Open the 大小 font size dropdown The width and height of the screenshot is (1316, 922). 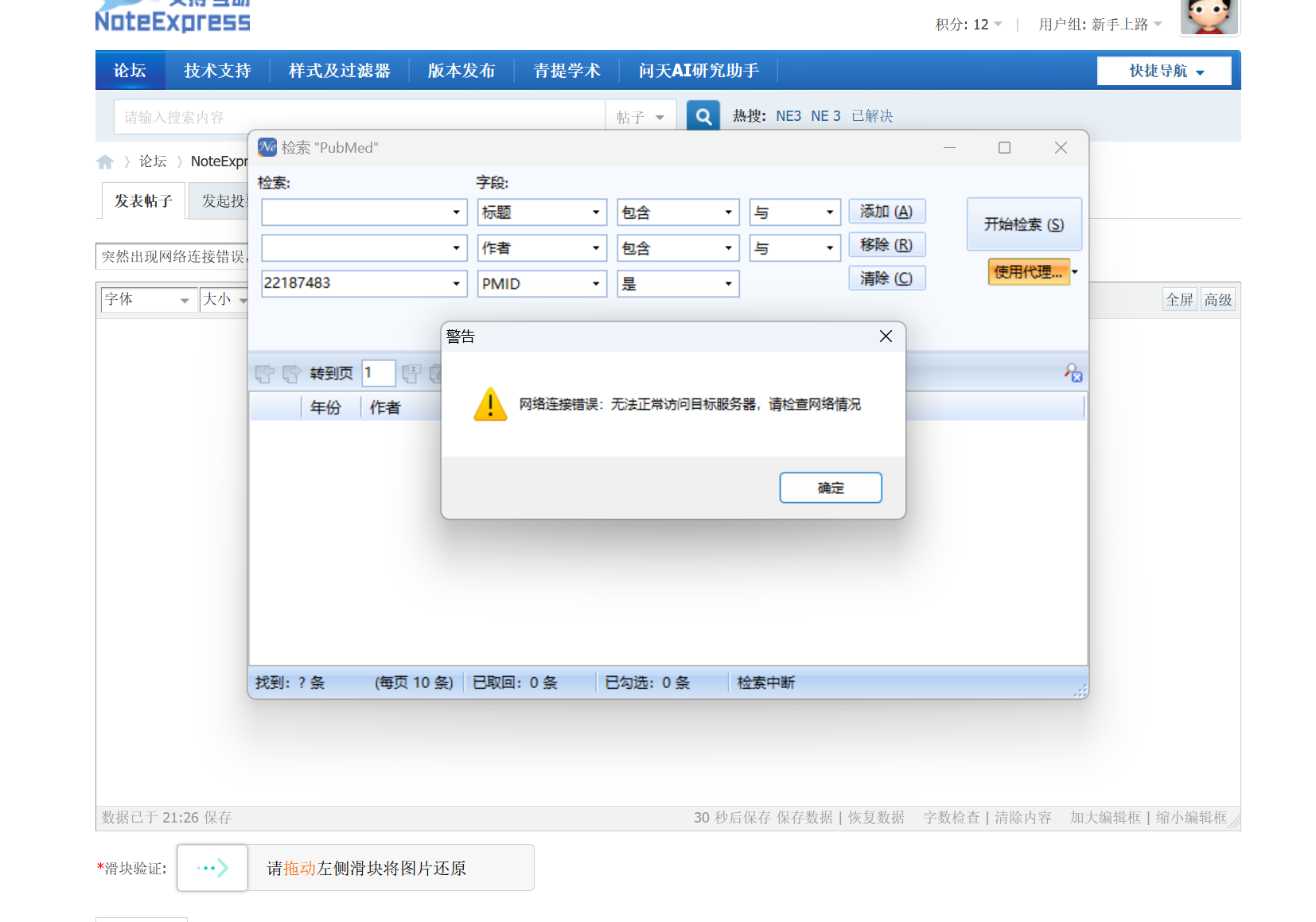coord(224,299)
